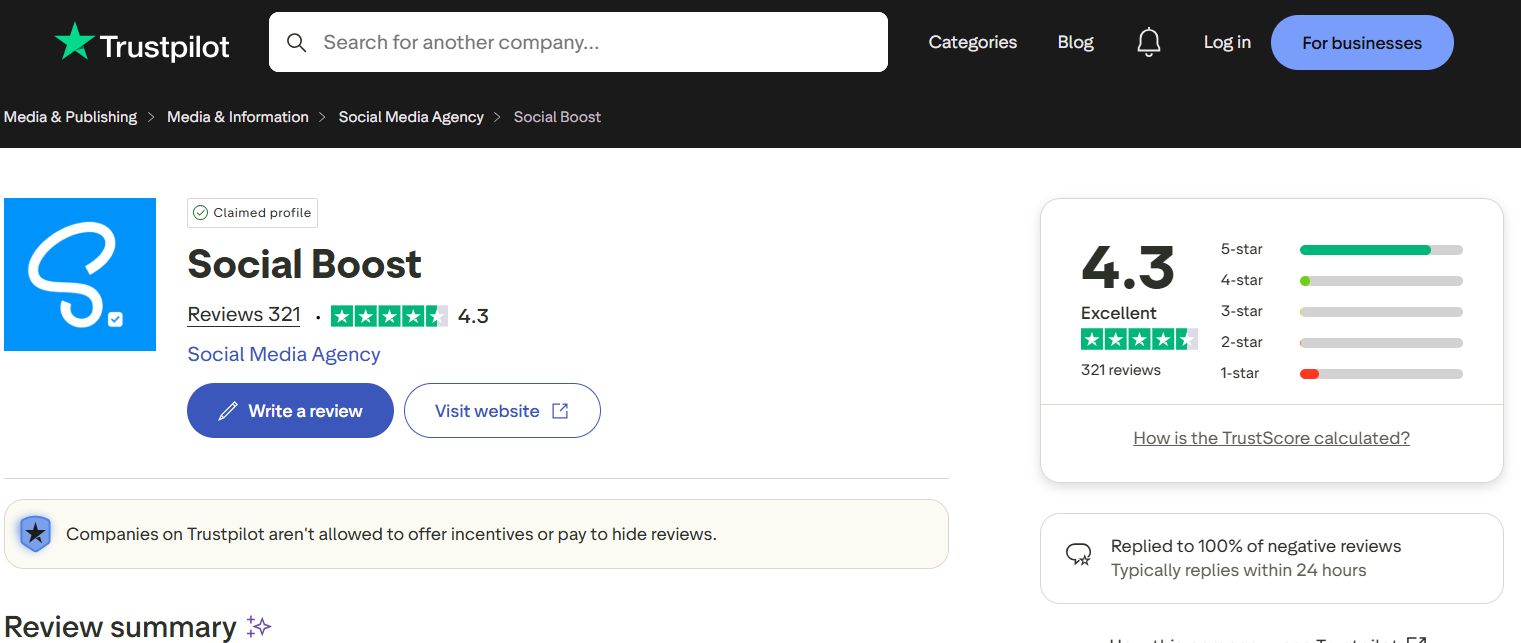Click the star rating under Excellent
This screenshot has width=1521, height=643.
click(x=1139, y=339)
